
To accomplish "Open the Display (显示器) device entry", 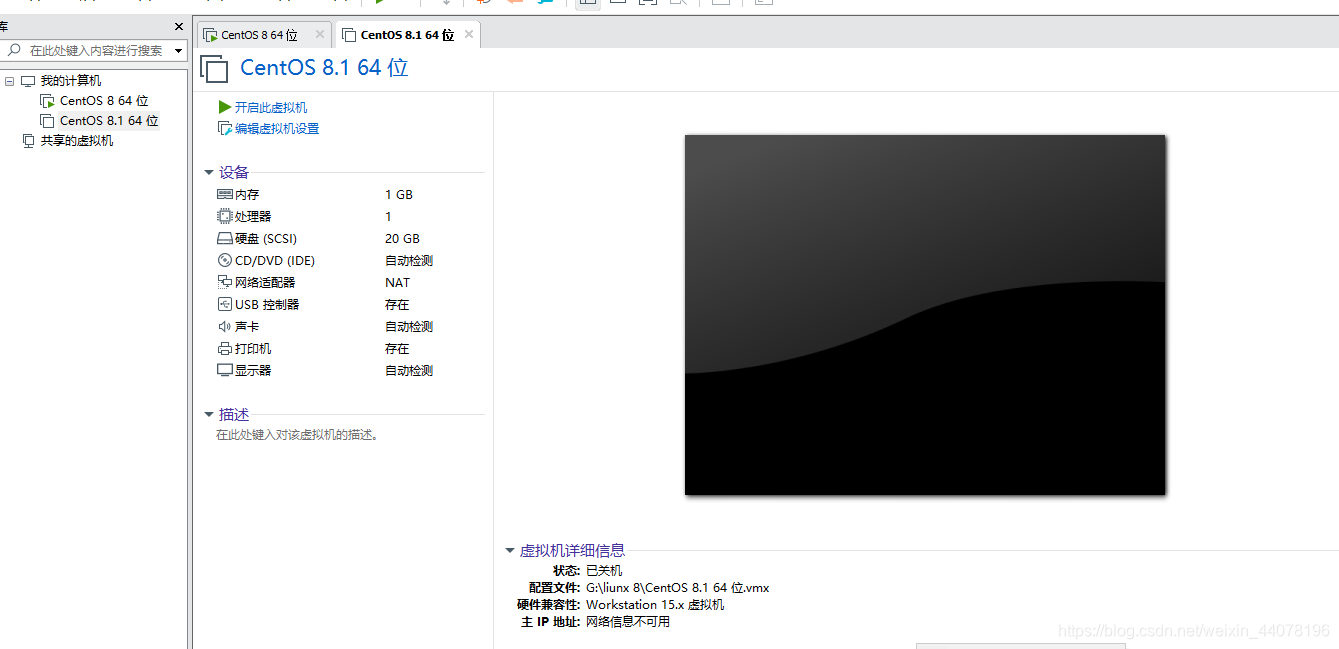I will coord(244,371).
